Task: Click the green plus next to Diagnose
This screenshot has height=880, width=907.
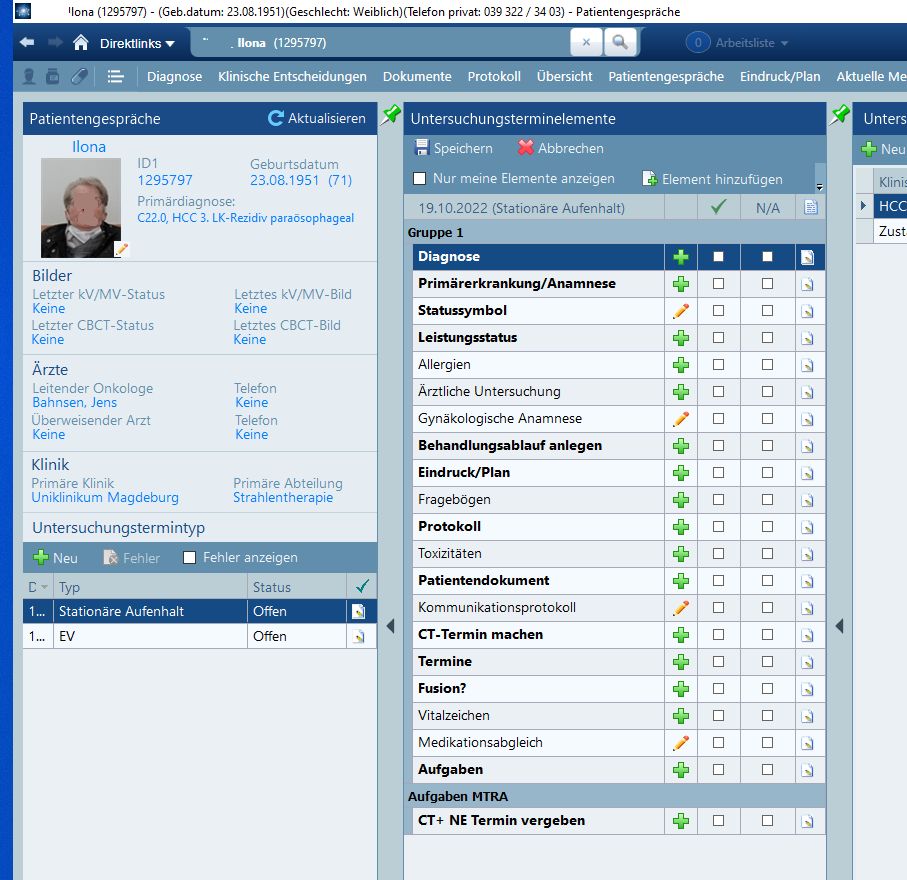Action: tap(681, 257)
